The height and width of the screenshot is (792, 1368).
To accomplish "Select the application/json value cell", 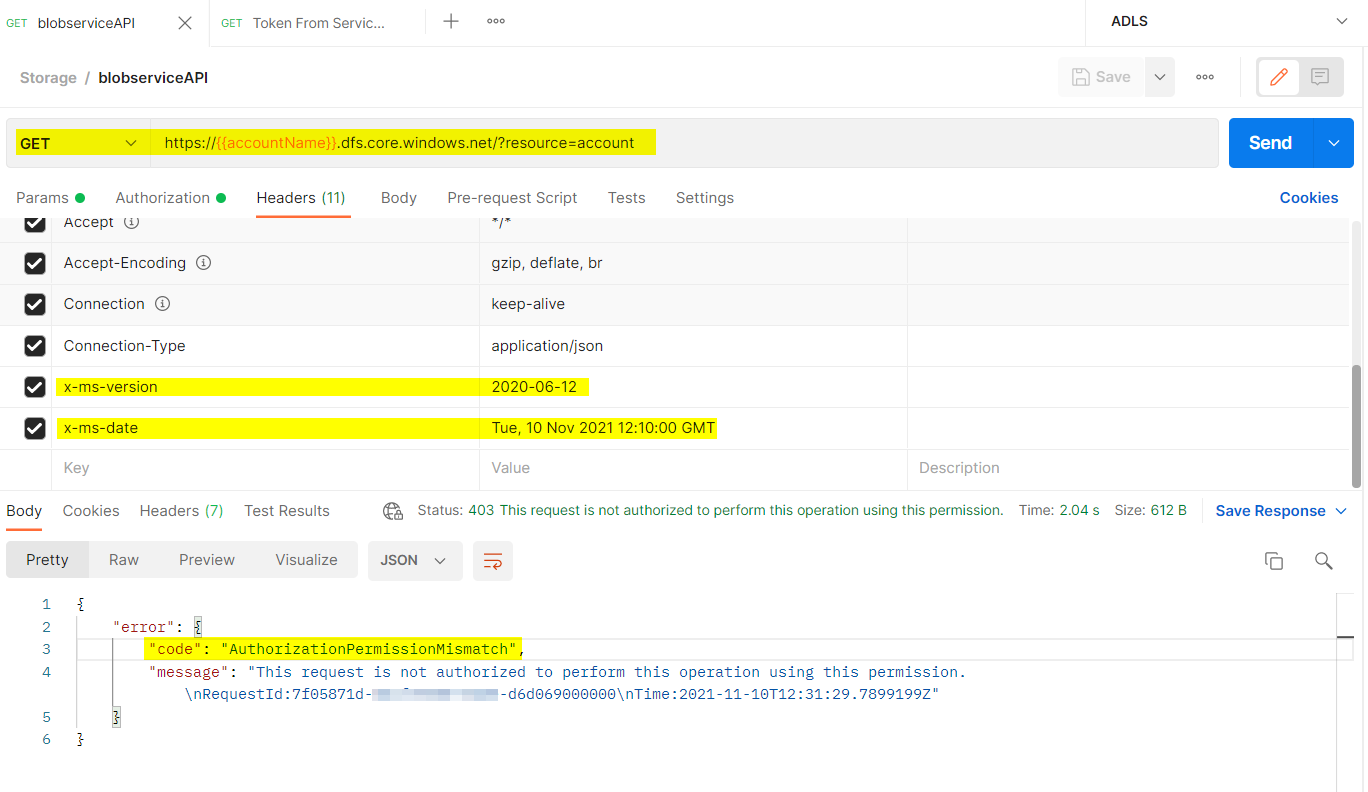I will [x=693, y=346].
